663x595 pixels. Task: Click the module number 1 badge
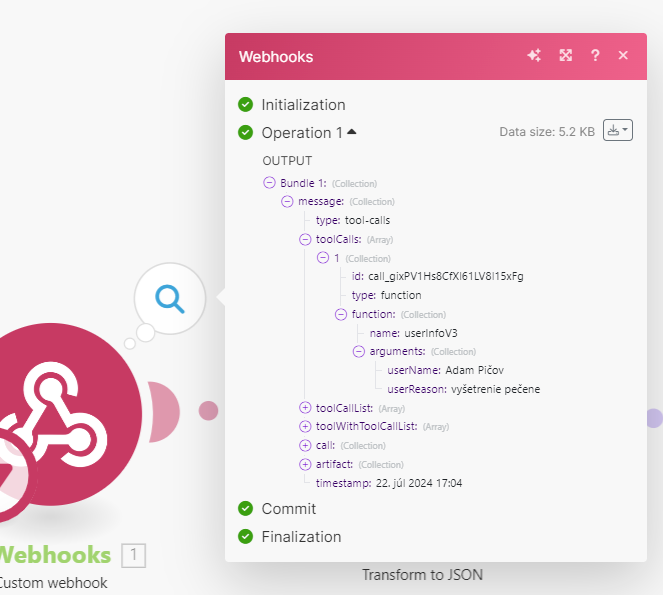tap(134, 555)
